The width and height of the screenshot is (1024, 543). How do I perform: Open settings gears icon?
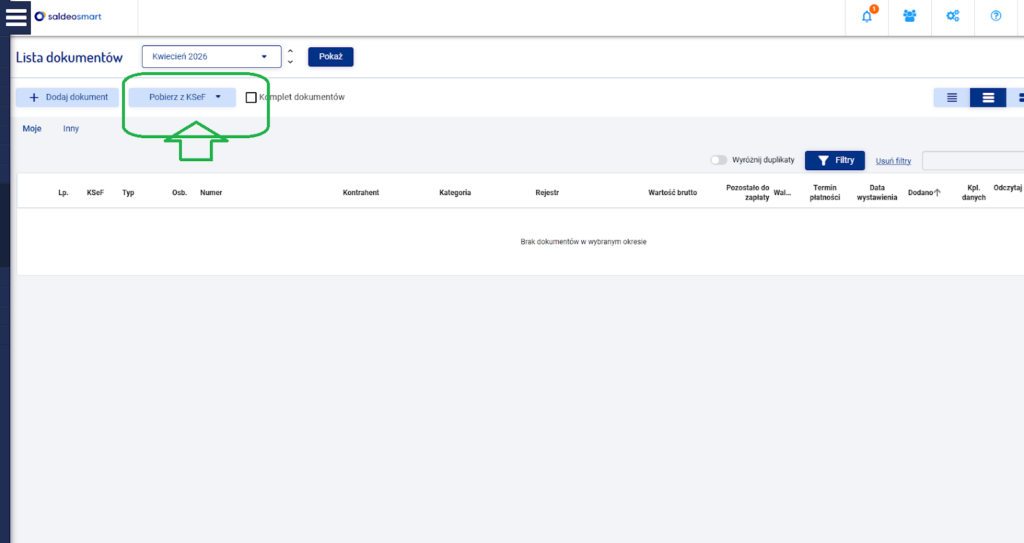953,16
